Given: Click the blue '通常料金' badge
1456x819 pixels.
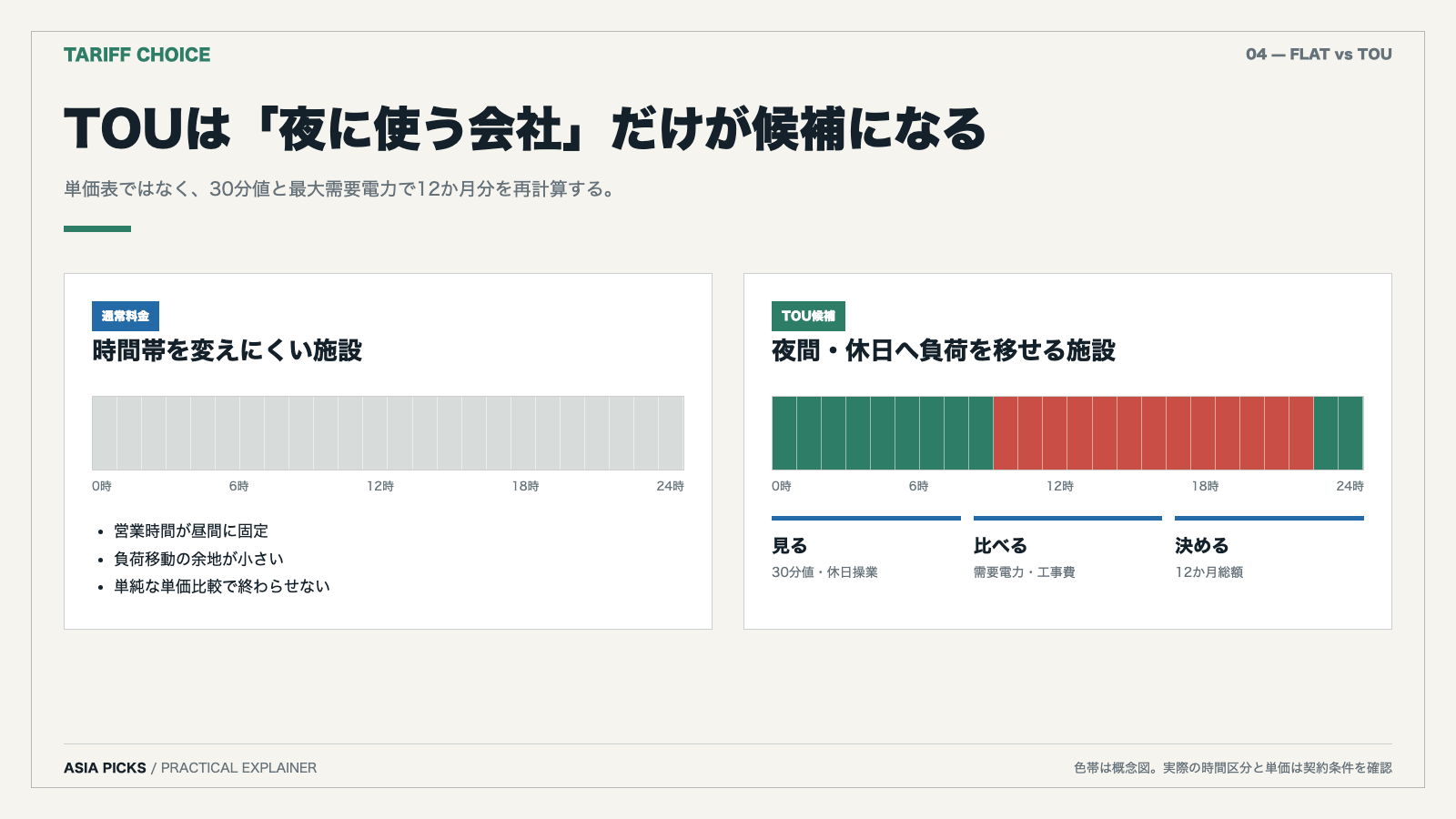Looking at the screenshot, I should pyautogui.click(x=126, y=316).
